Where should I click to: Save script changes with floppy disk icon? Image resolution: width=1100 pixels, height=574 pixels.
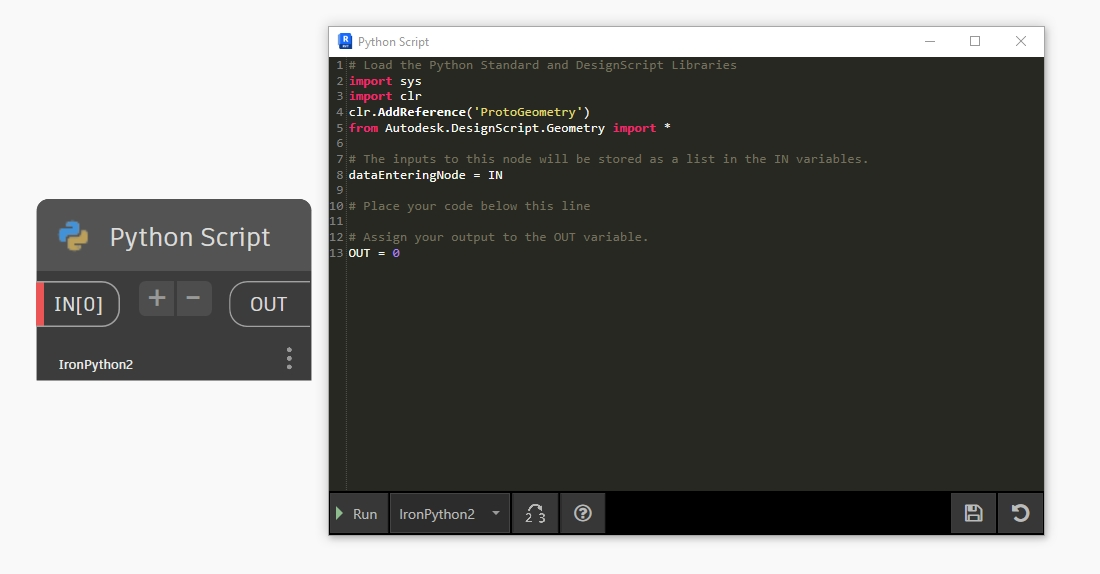(973, 514)
